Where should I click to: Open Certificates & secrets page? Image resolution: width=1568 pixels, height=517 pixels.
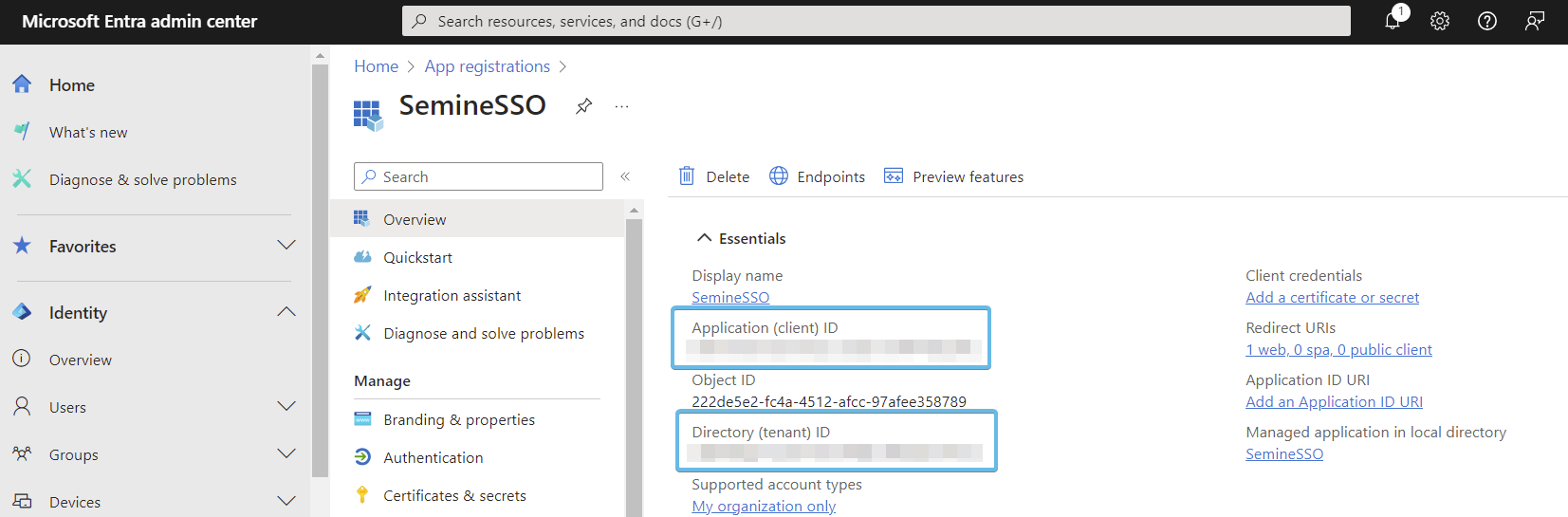pos(454,495)
